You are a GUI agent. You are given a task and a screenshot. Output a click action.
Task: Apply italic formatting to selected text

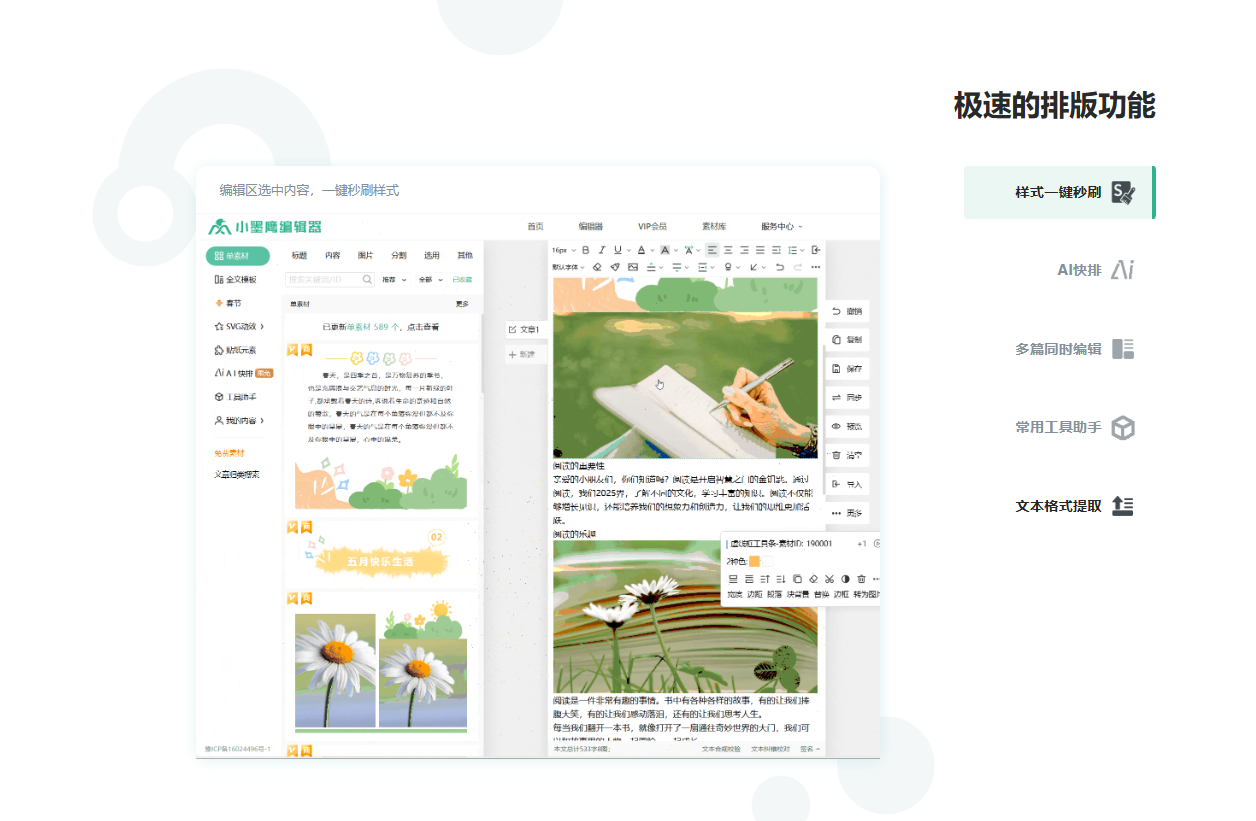pos(602,250)
